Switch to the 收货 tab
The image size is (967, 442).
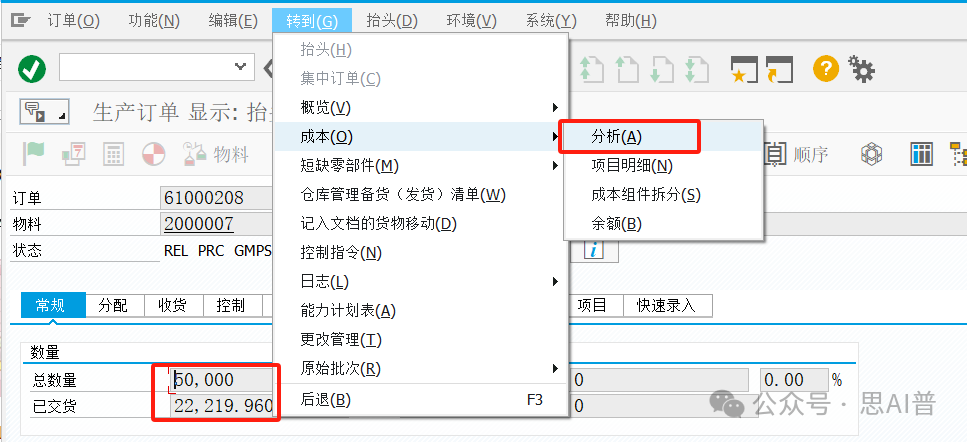pos(173,305)
